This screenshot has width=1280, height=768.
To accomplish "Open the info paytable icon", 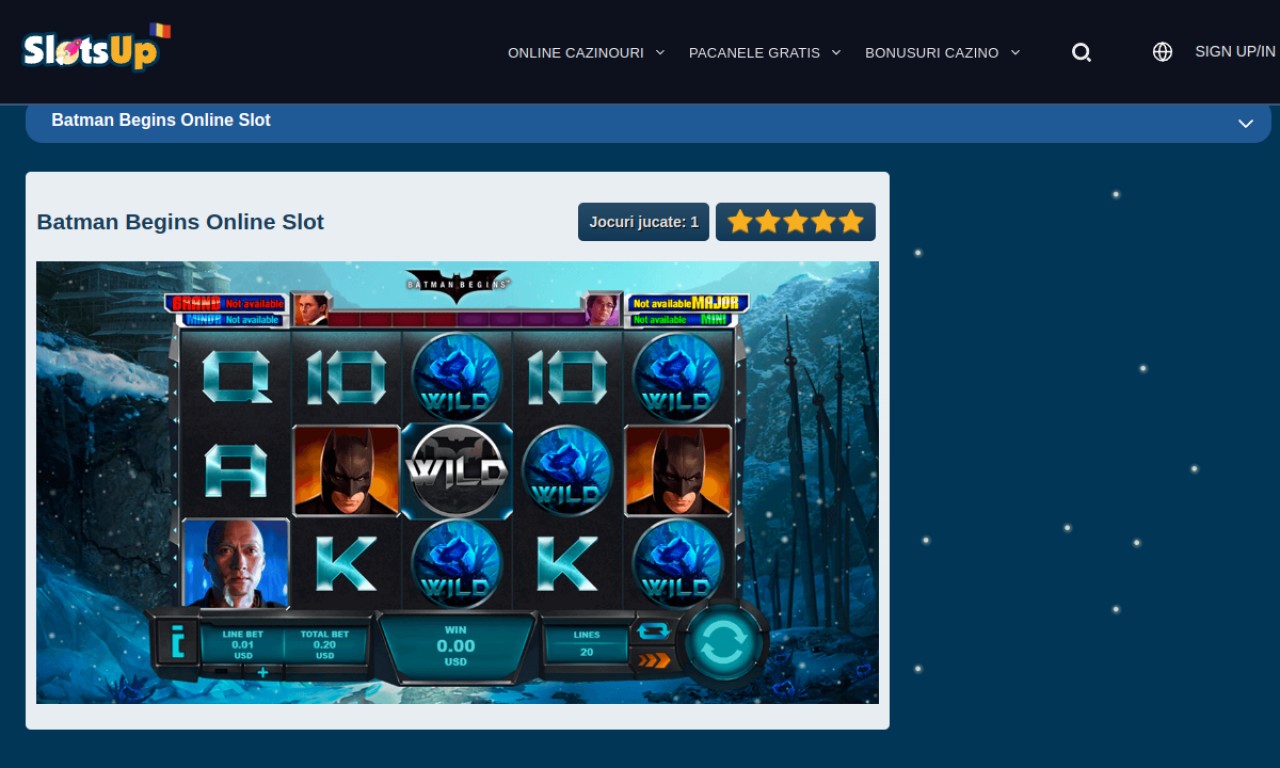I will pos(178,641).
